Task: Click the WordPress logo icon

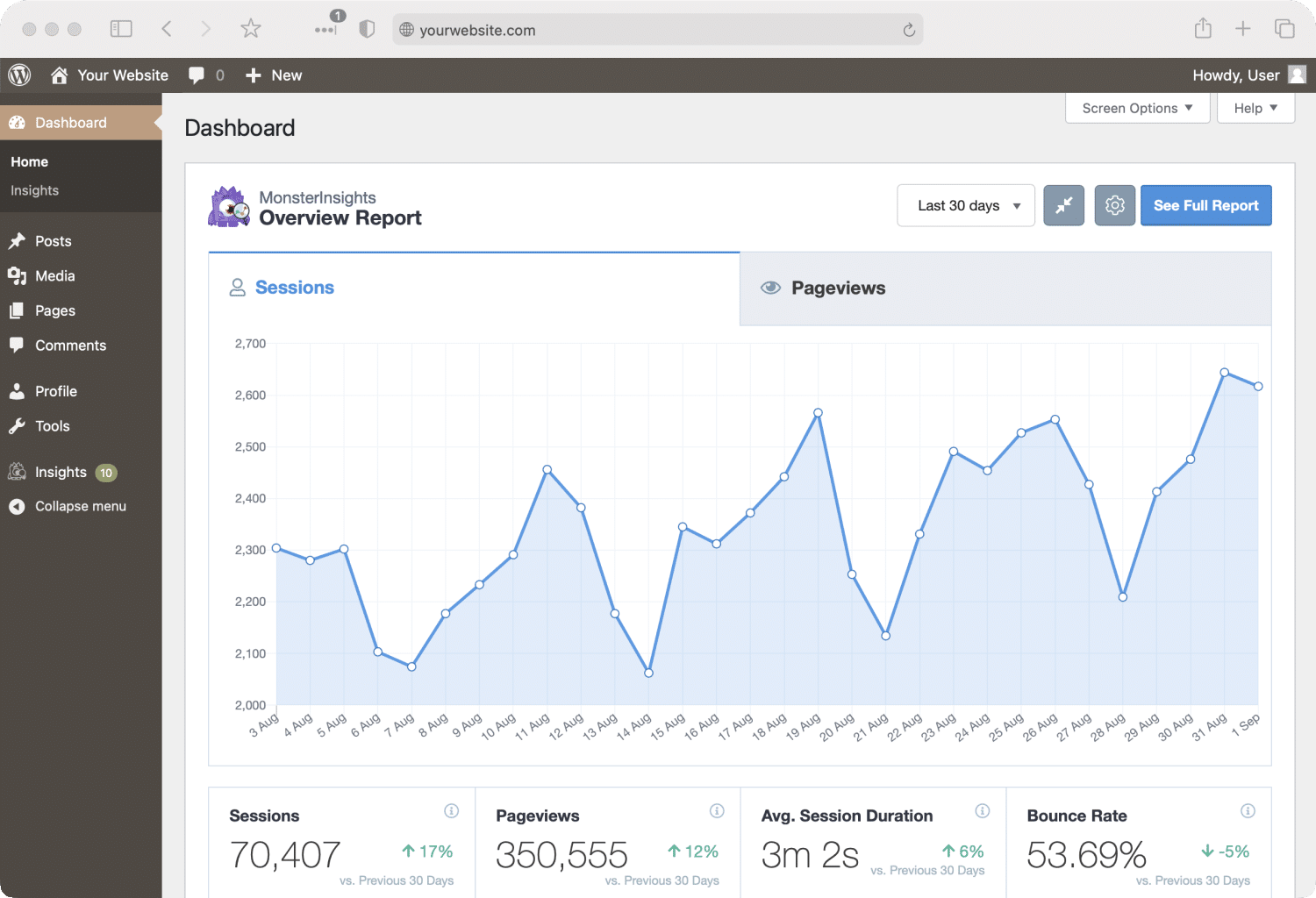Action: pos(19,75)
